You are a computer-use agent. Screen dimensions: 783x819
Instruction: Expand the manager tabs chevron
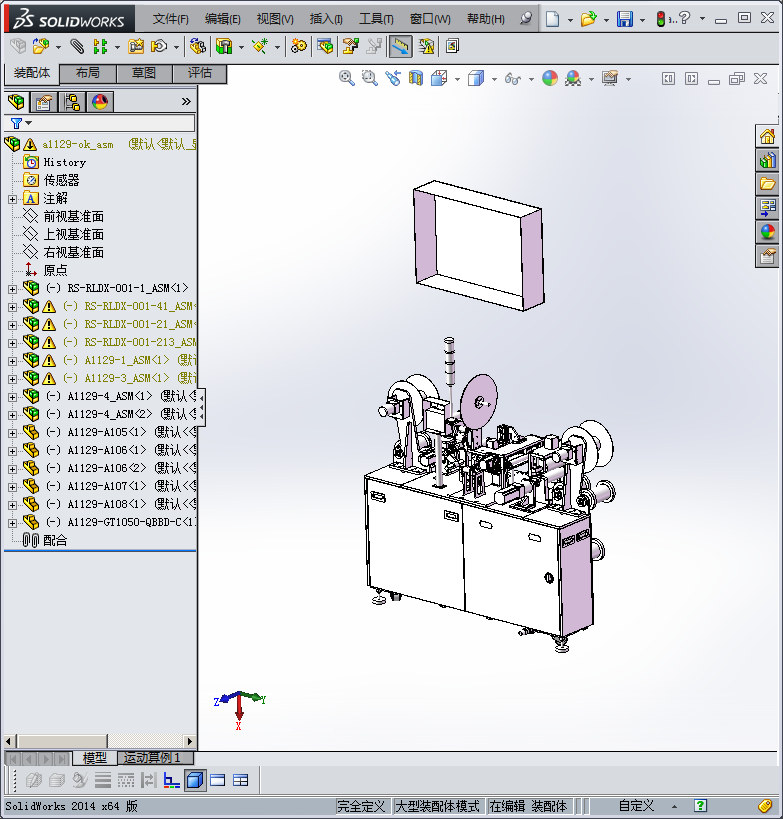[186, 102]
